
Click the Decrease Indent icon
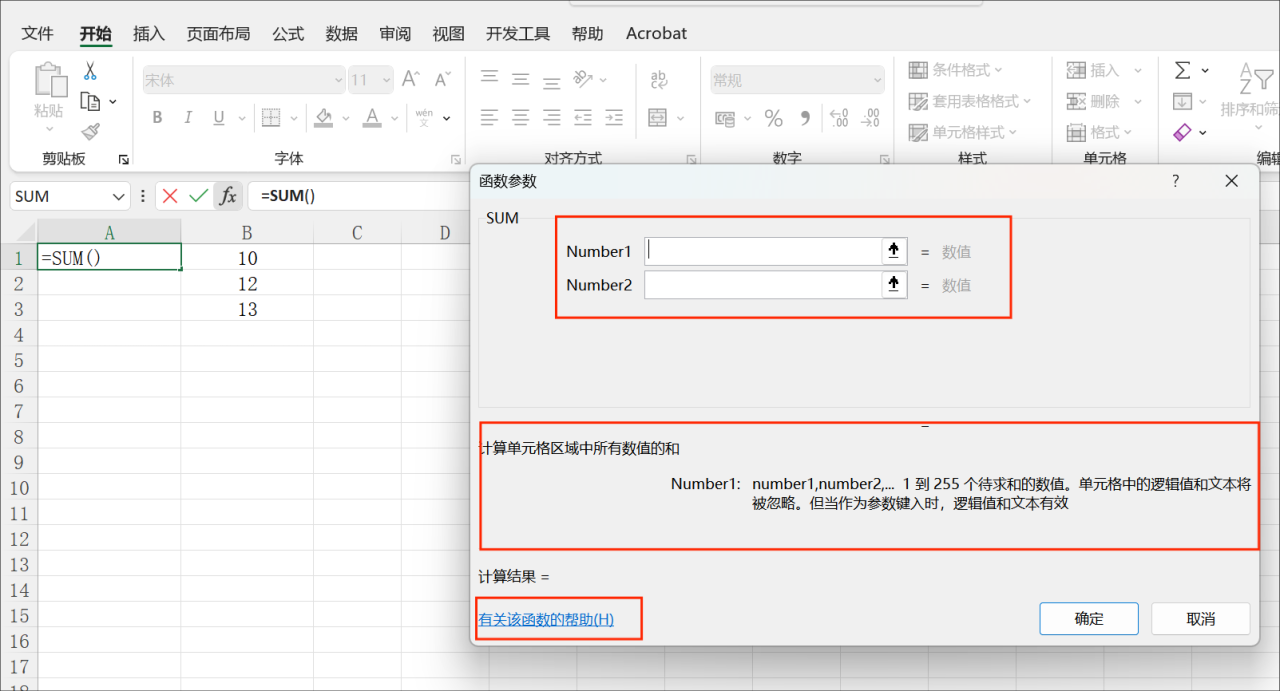(583, 117)
